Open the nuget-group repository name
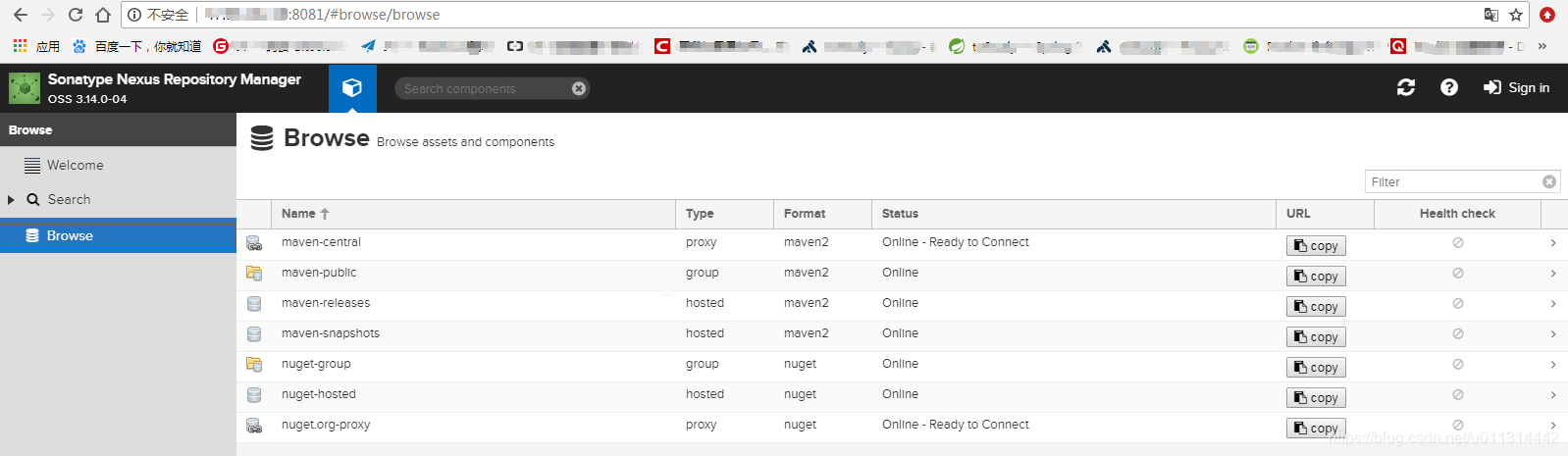Image resolution: width=1568 pixels, height=456 pixels. click(316, 364)
